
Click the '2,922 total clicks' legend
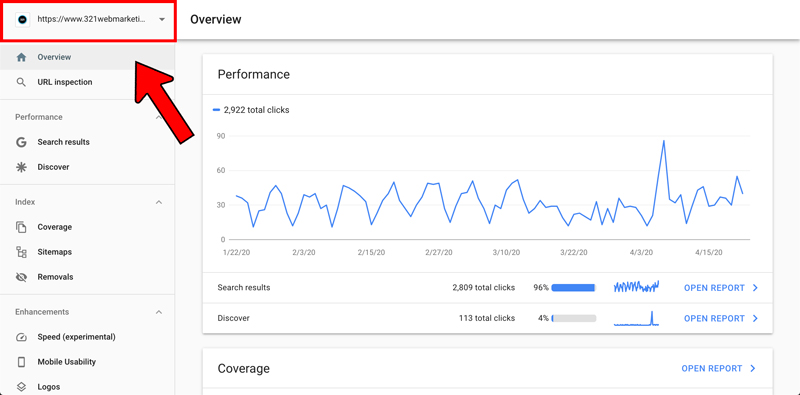[251, 110]
